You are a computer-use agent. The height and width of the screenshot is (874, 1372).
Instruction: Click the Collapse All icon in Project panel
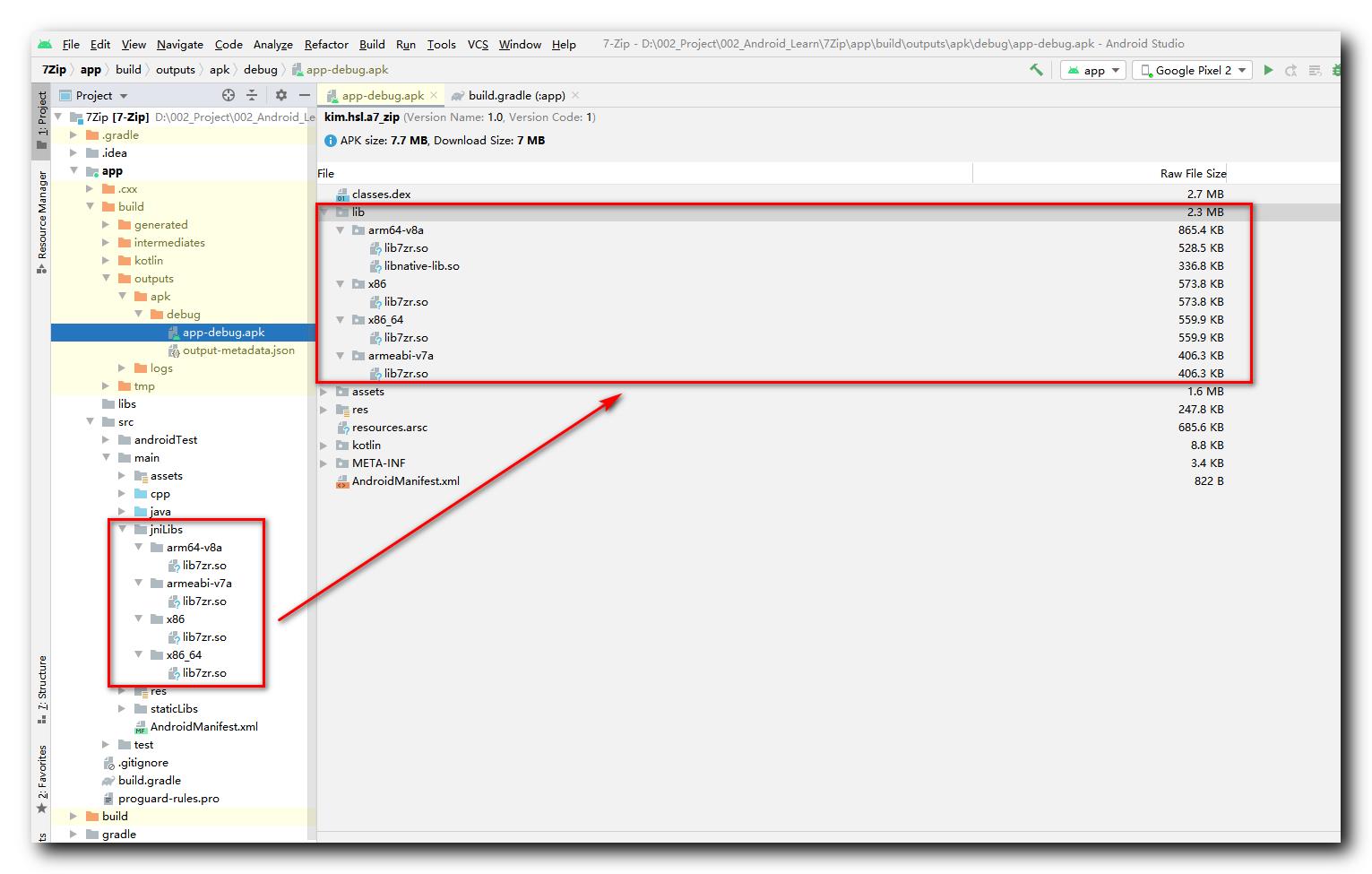[252, 95]
